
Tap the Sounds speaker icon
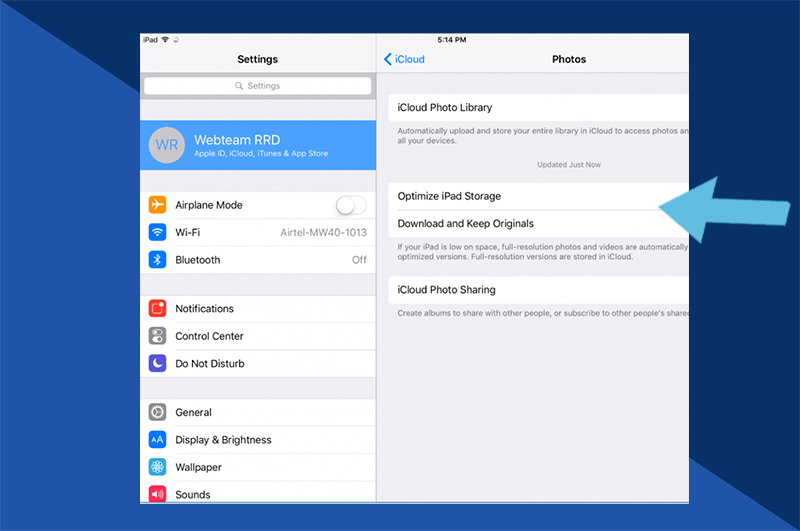(157, 494)
